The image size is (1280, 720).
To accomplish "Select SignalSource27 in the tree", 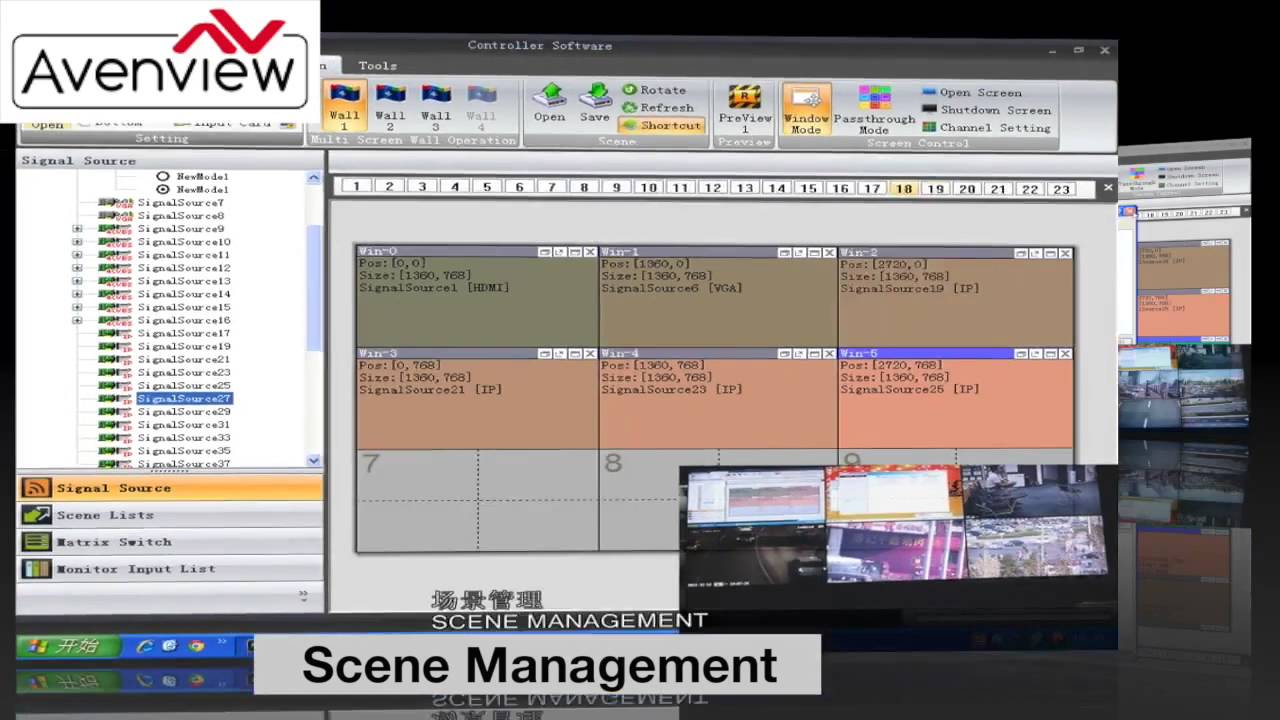I will click(184, 398).
